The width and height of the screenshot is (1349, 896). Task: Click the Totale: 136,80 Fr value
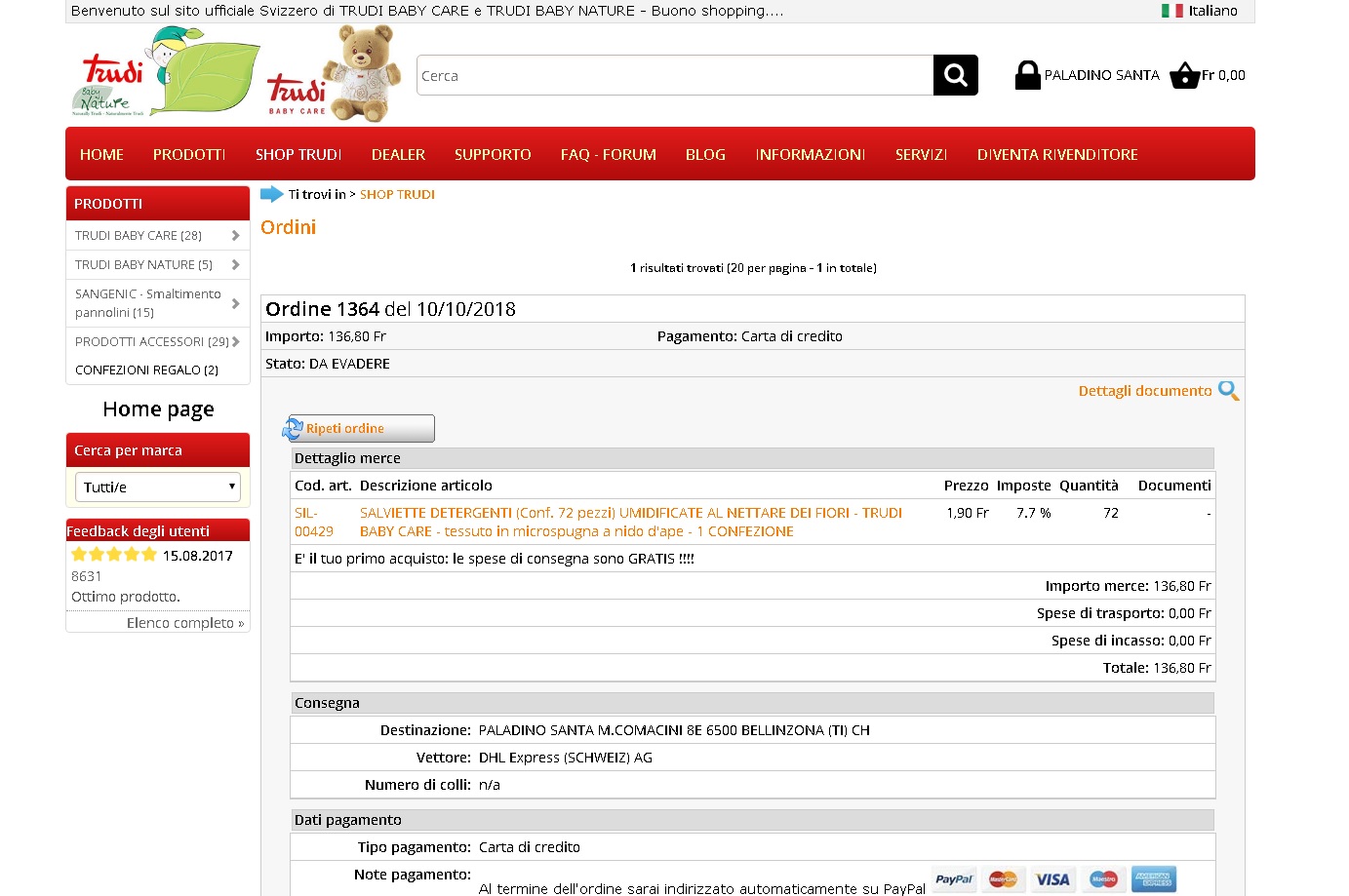[1157, 668]
